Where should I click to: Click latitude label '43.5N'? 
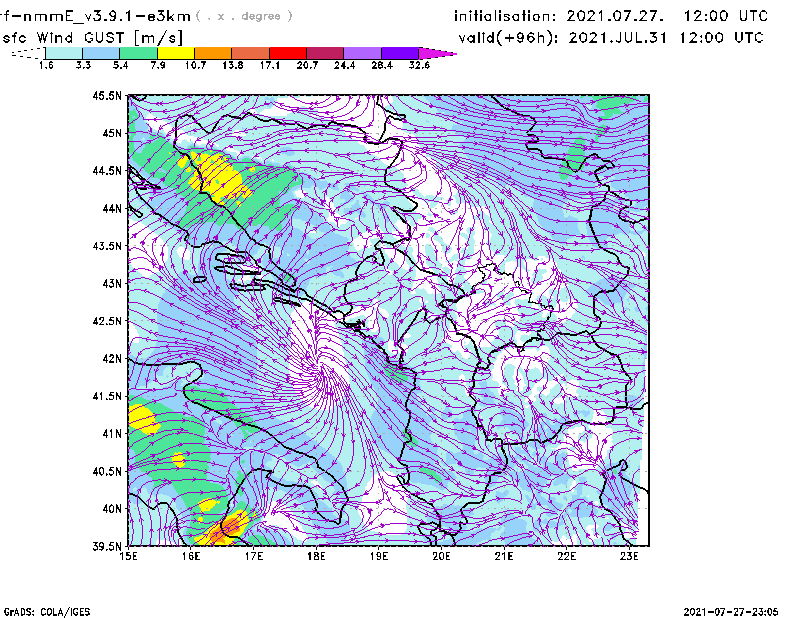[107, 245]
